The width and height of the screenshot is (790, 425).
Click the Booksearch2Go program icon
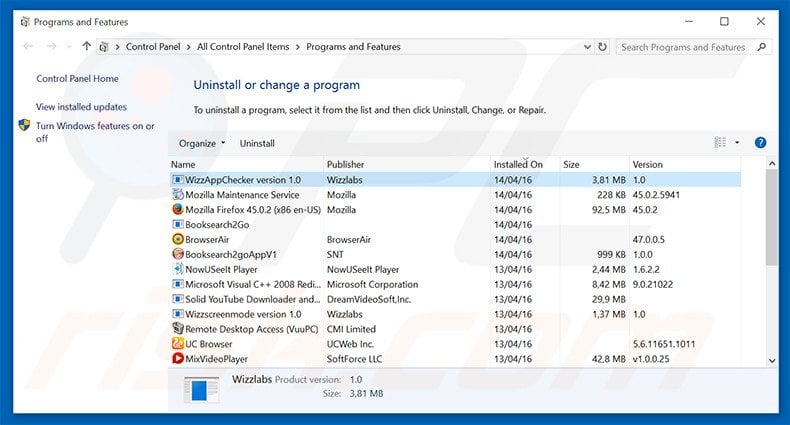pos(178,225)
